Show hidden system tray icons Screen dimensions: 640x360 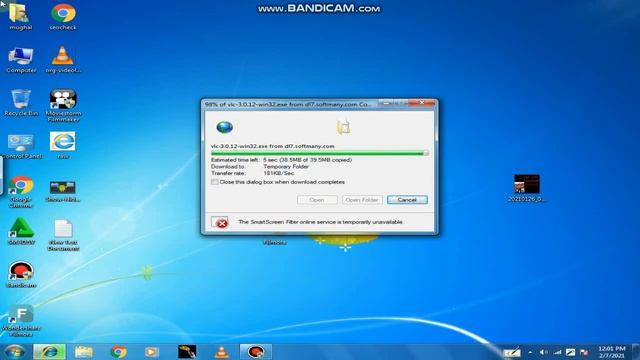tap(530, 352)
